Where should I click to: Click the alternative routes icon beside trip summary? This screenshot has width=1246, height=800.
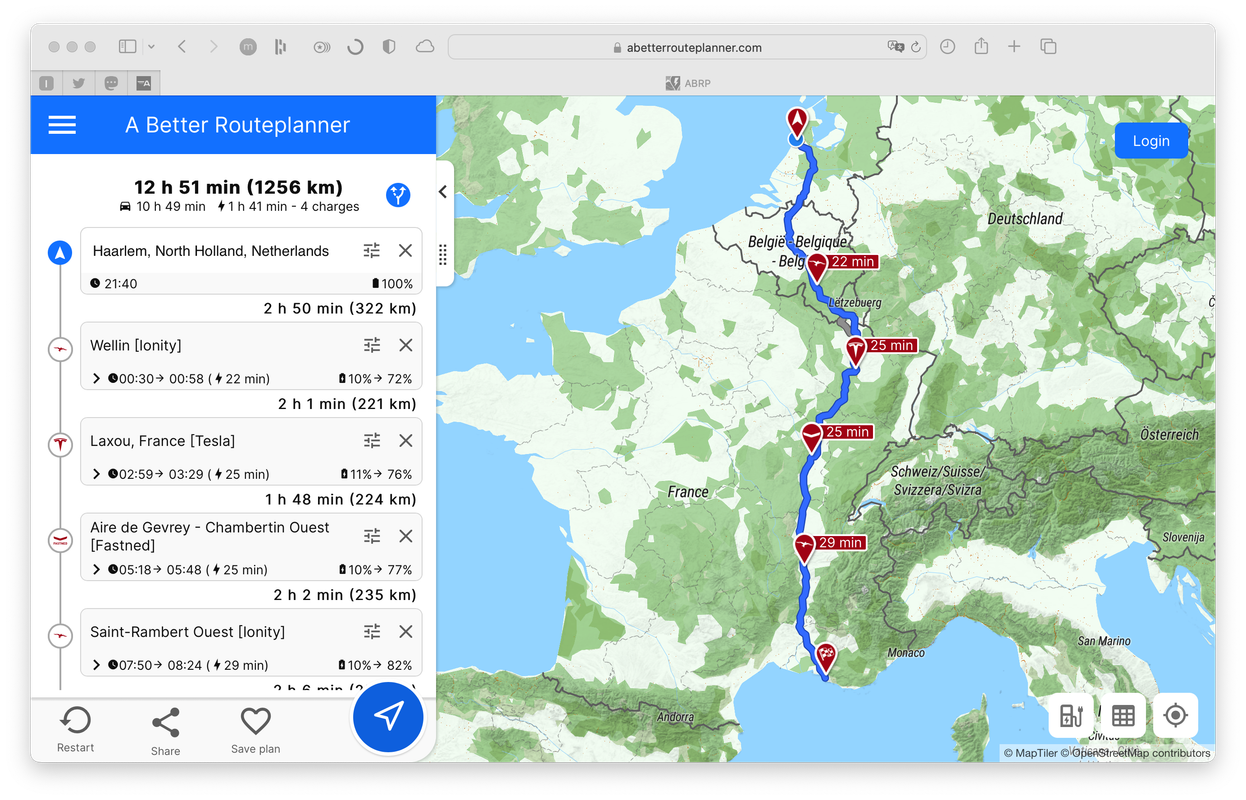(x=398, y=195)
